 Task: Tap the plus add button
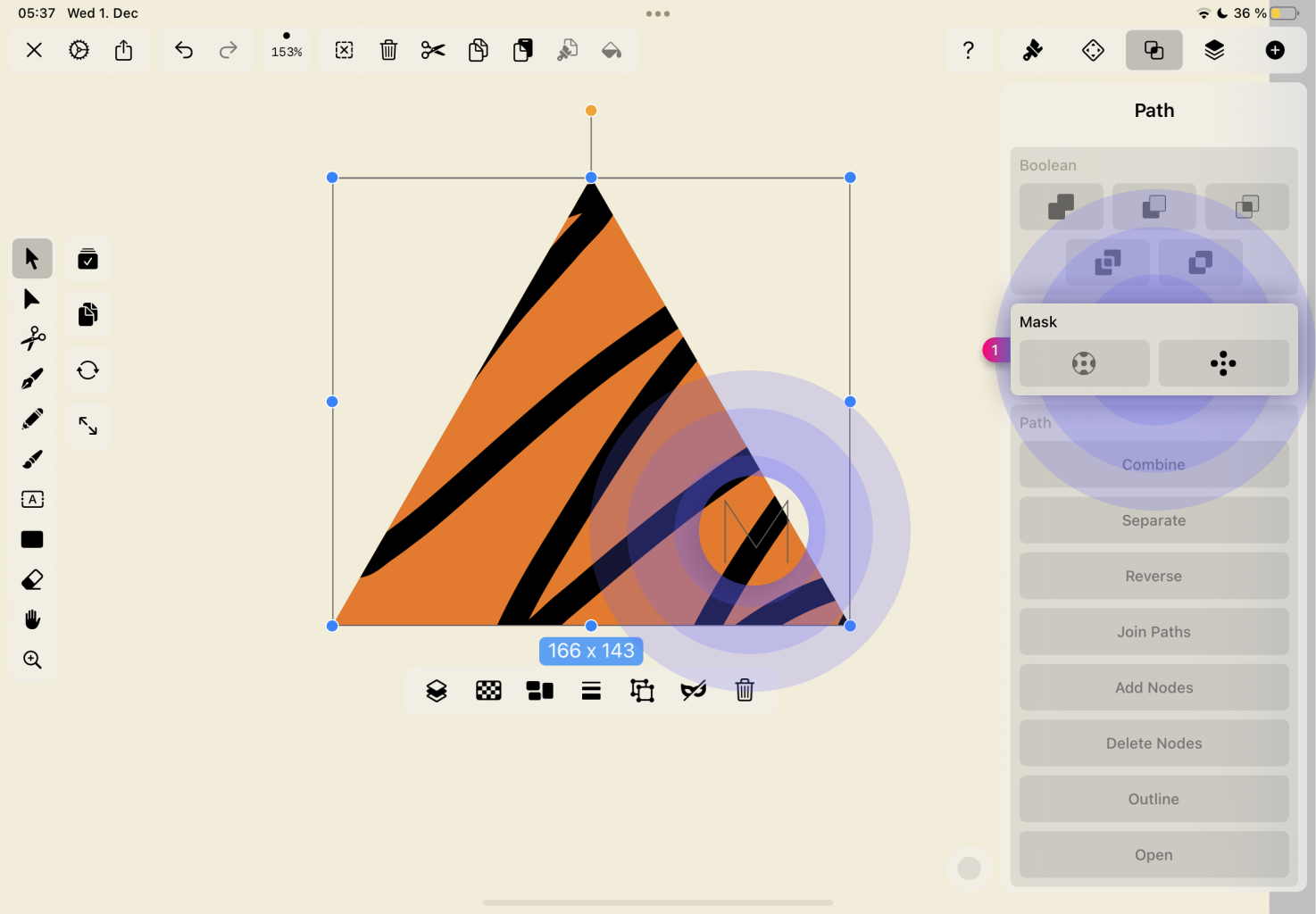[x=1275, y=51]
